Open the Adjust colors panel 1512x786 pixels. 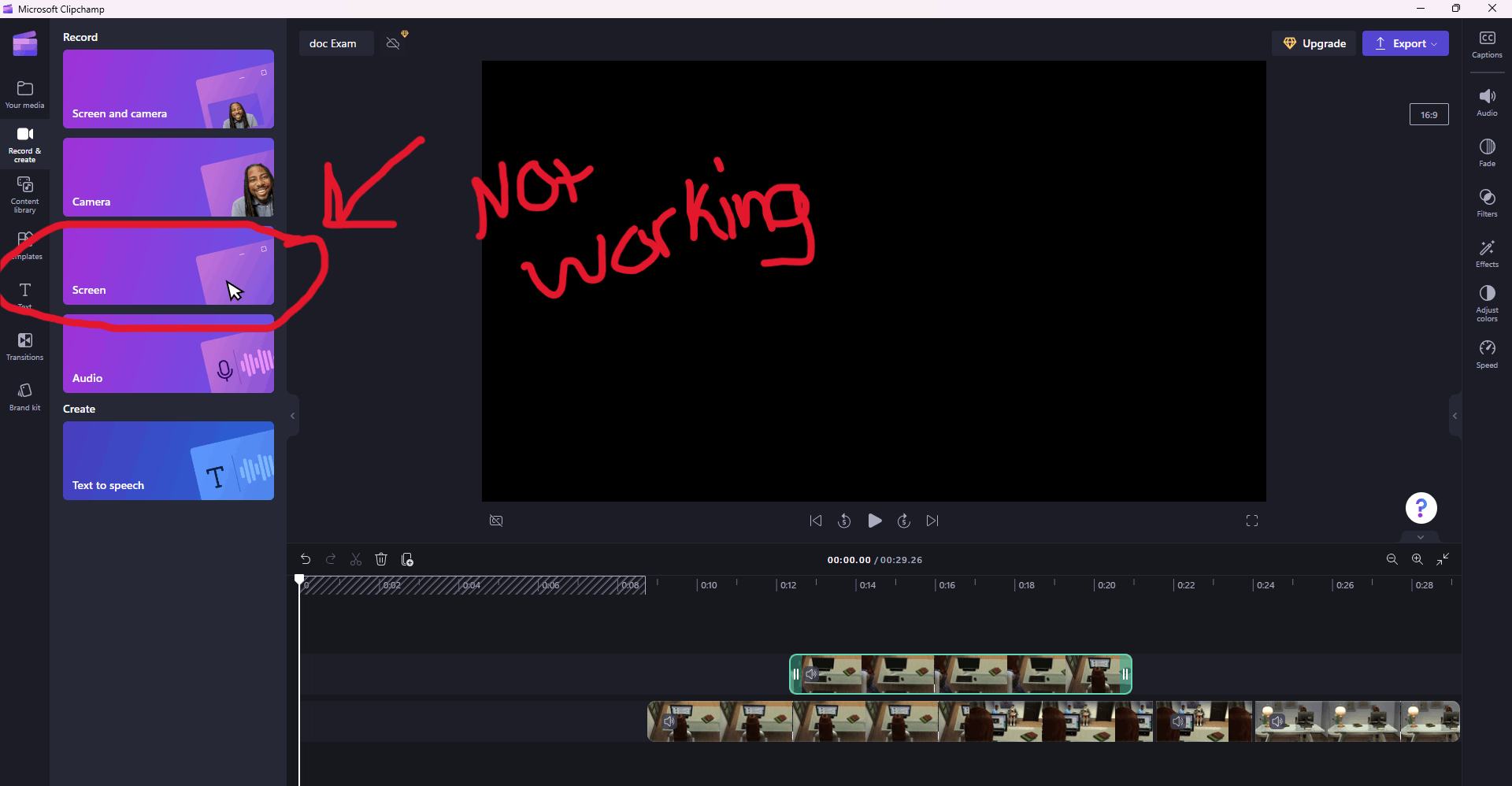pyautogui.click(x=1487, y=303)
